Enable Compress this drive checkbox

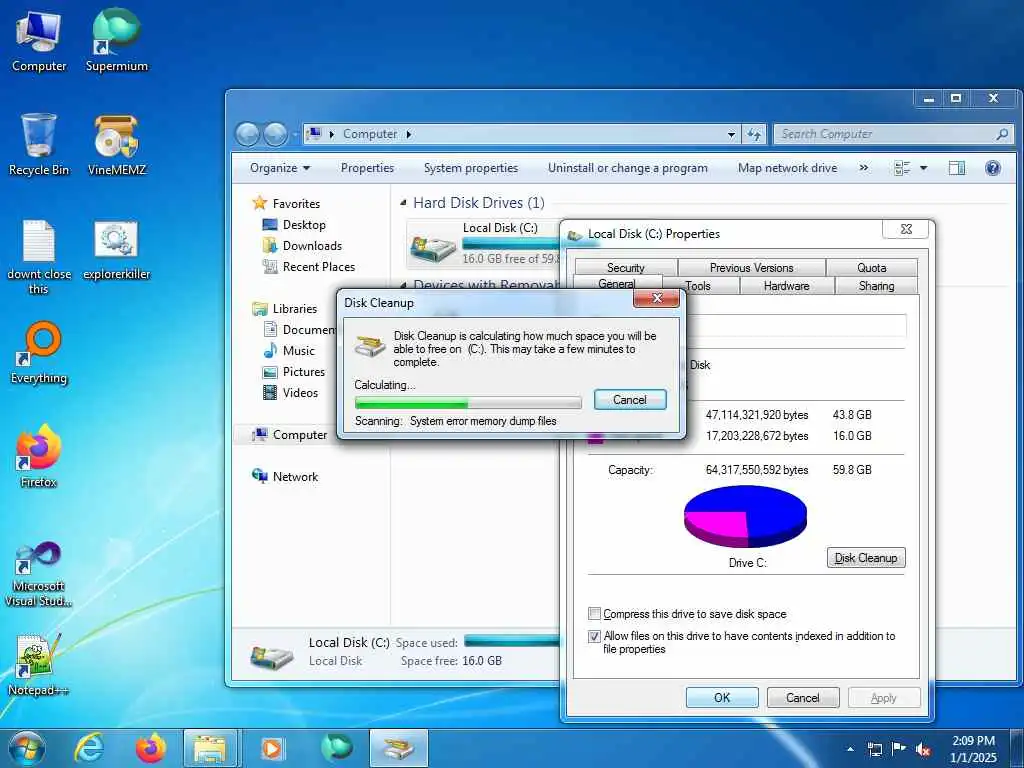click(594, 614)
